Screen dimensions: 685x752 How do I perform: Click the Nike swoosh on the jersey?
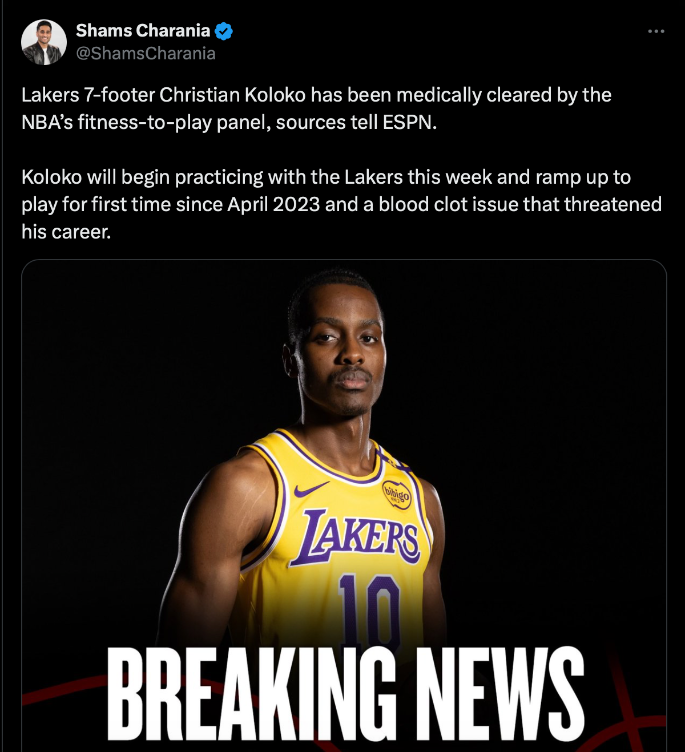[310, 489]
